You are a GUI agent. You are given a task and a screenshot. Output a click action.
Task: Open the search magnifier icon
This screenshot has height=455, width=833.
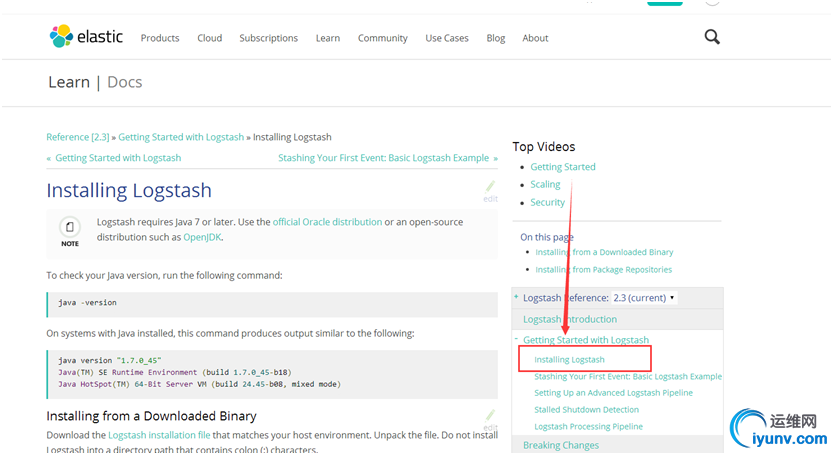pyautogui.click(x=712, y=37)
